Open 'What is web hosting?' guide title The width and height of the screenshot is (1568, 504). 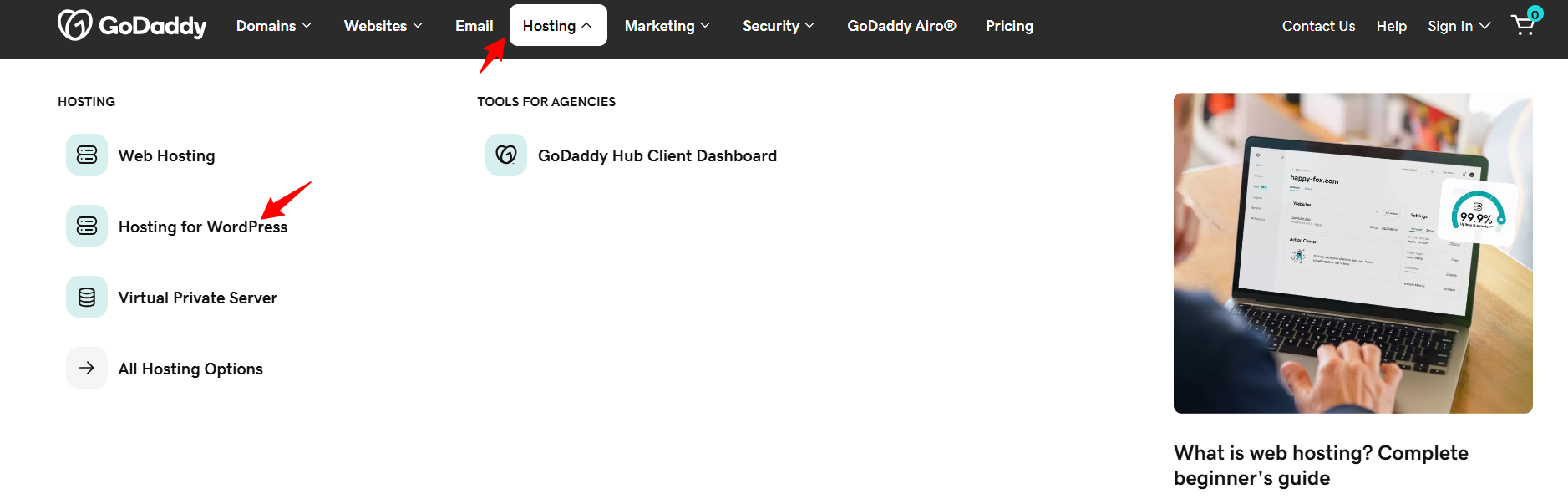coord(1321,466)
